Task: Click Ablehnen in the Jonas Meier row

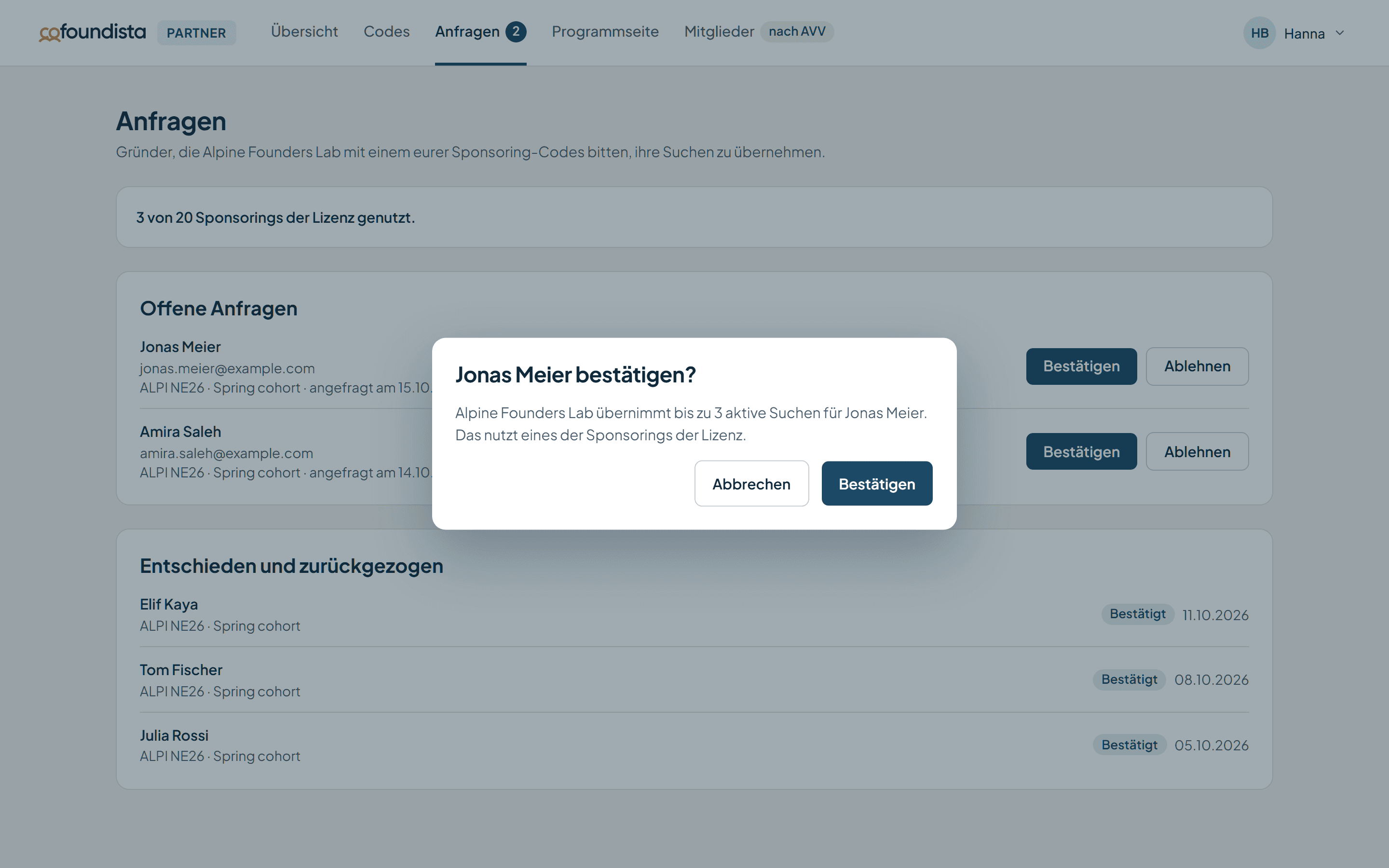Action: 1197,366
